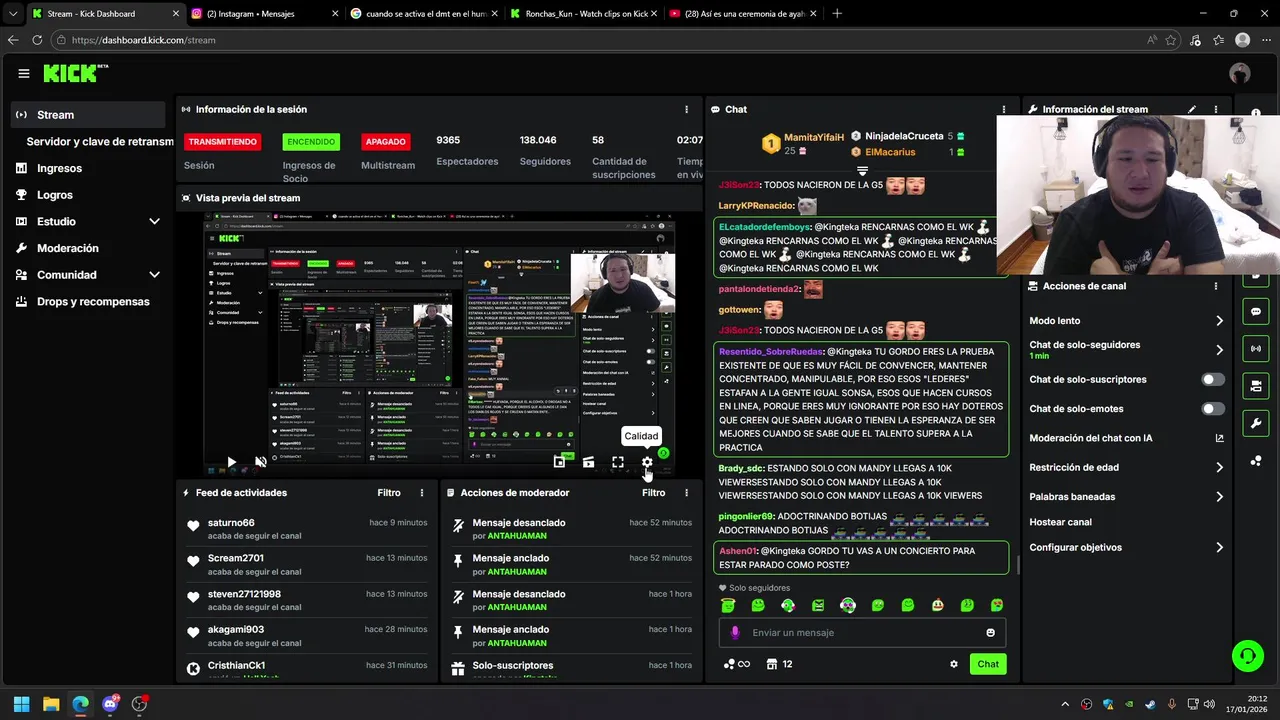
Task: Select Stream in the sidebar
Action: [88, 115]
